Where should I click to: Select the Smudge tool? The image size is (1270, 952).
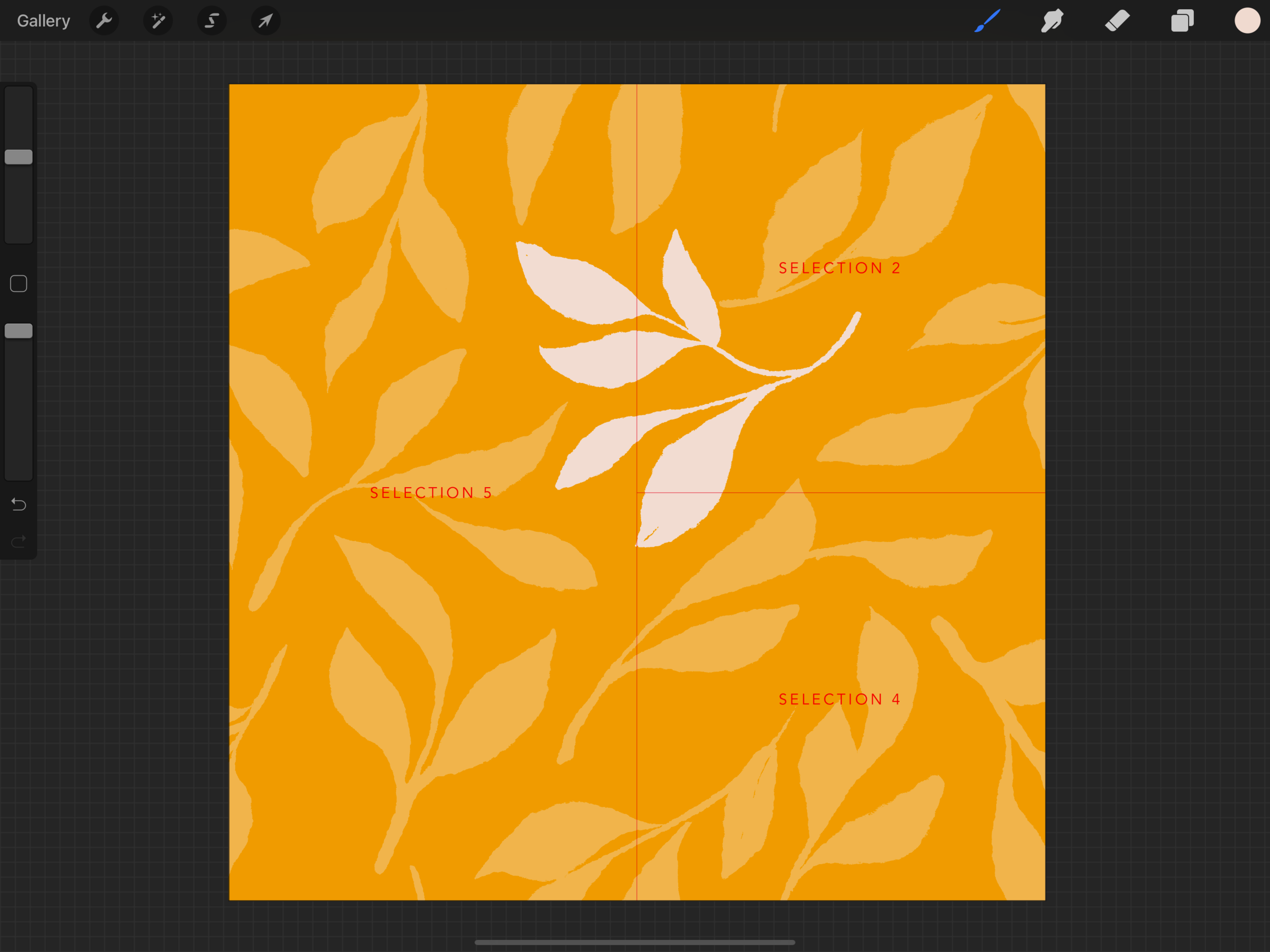click(1053, 21)
